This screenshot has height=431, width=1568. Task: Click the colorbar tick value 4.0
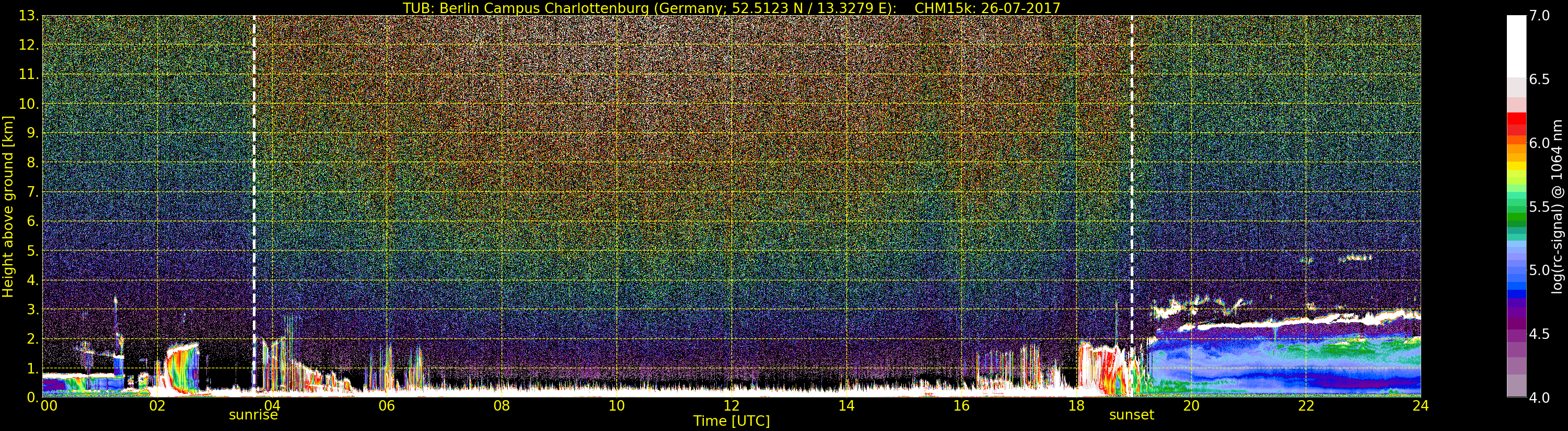pyautogui.click(x=1539, y=398)
